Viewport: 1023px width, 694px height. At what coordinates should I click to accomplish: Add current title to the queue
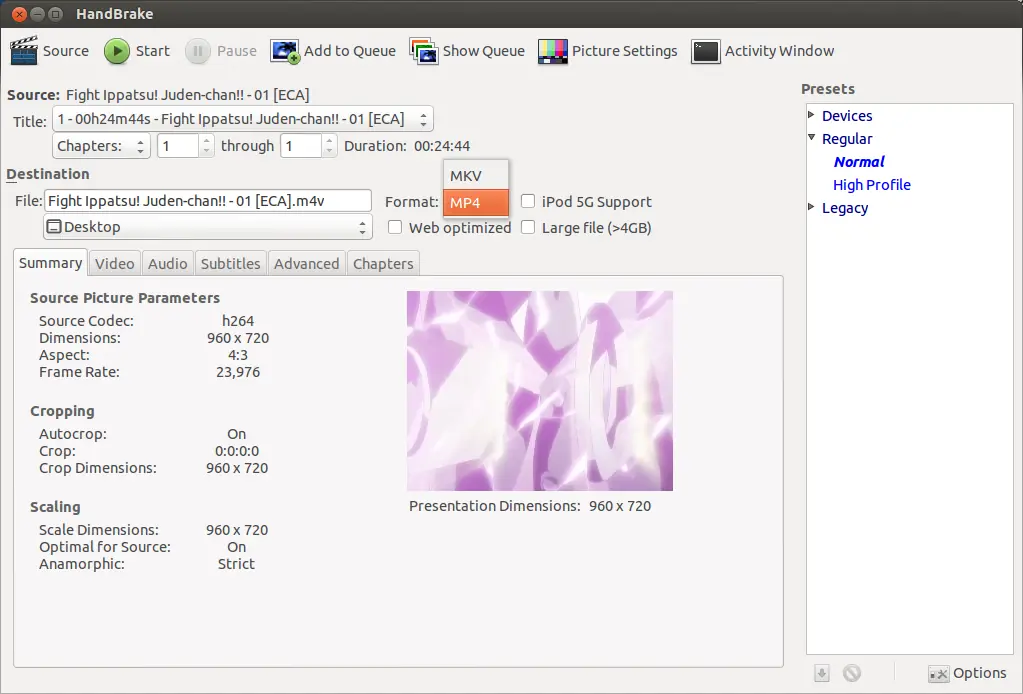click(x=333, y=51)
